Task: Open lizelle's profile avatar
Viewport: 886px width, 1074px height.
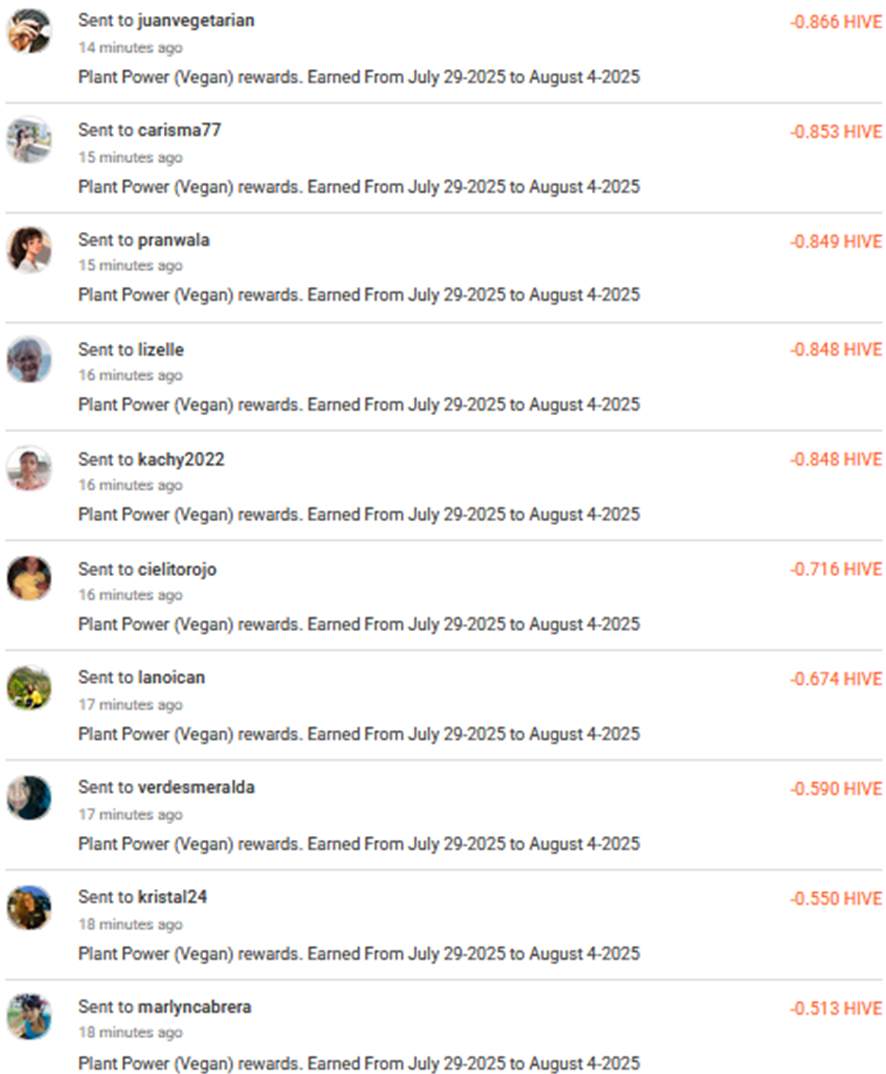Action: [29, 359]
